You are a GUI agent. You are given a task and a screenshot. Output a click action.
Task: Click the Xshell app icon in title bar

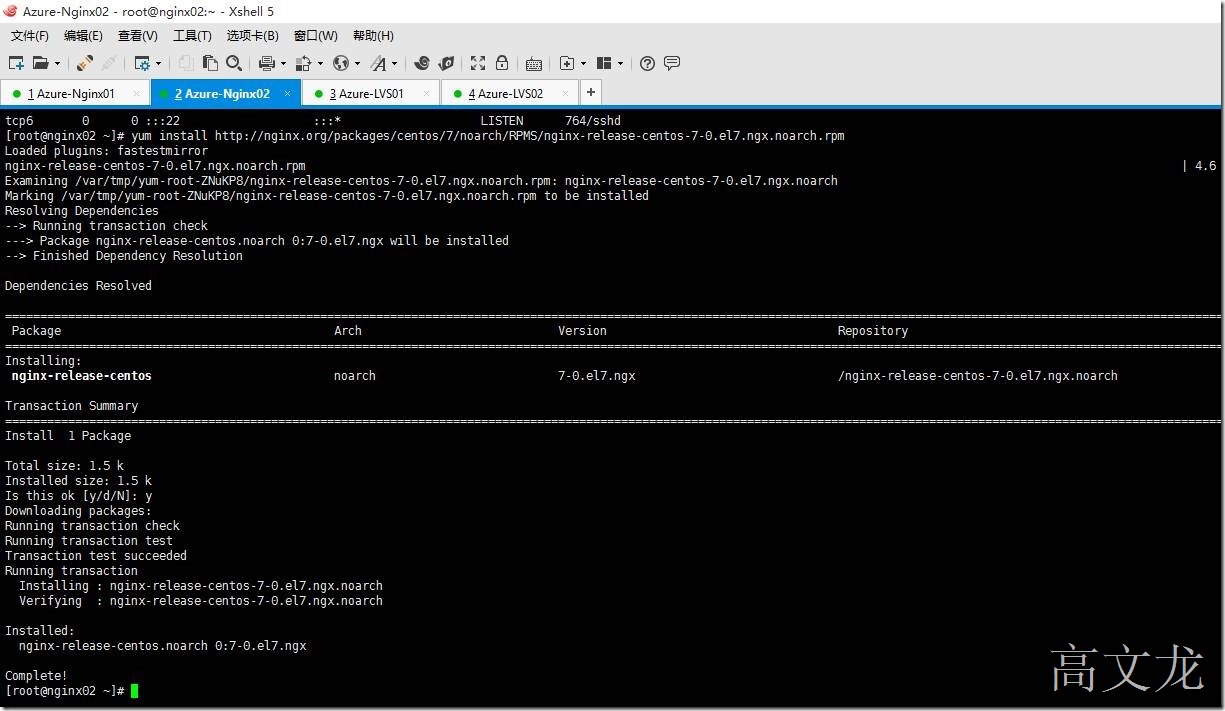coord(10,11)
